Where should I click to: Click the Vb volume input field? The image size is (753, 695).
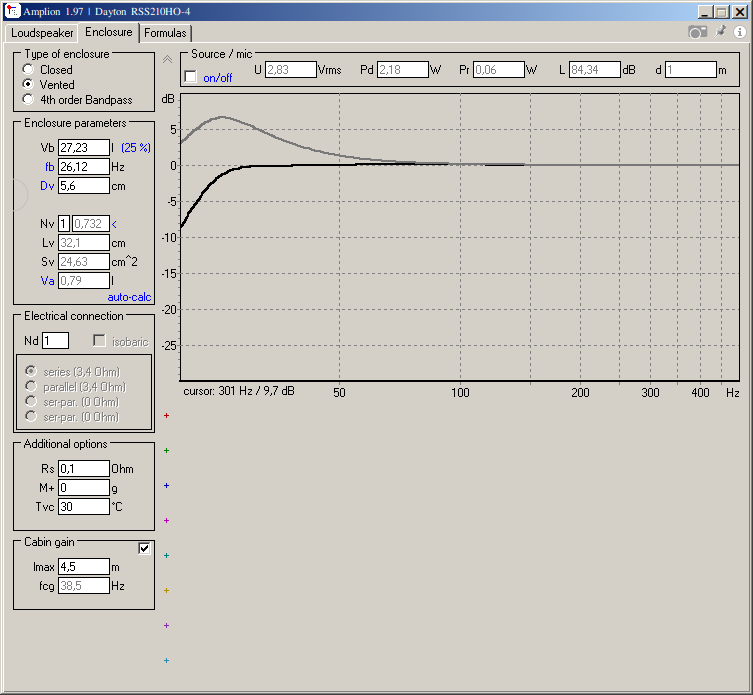click(84, 147)
